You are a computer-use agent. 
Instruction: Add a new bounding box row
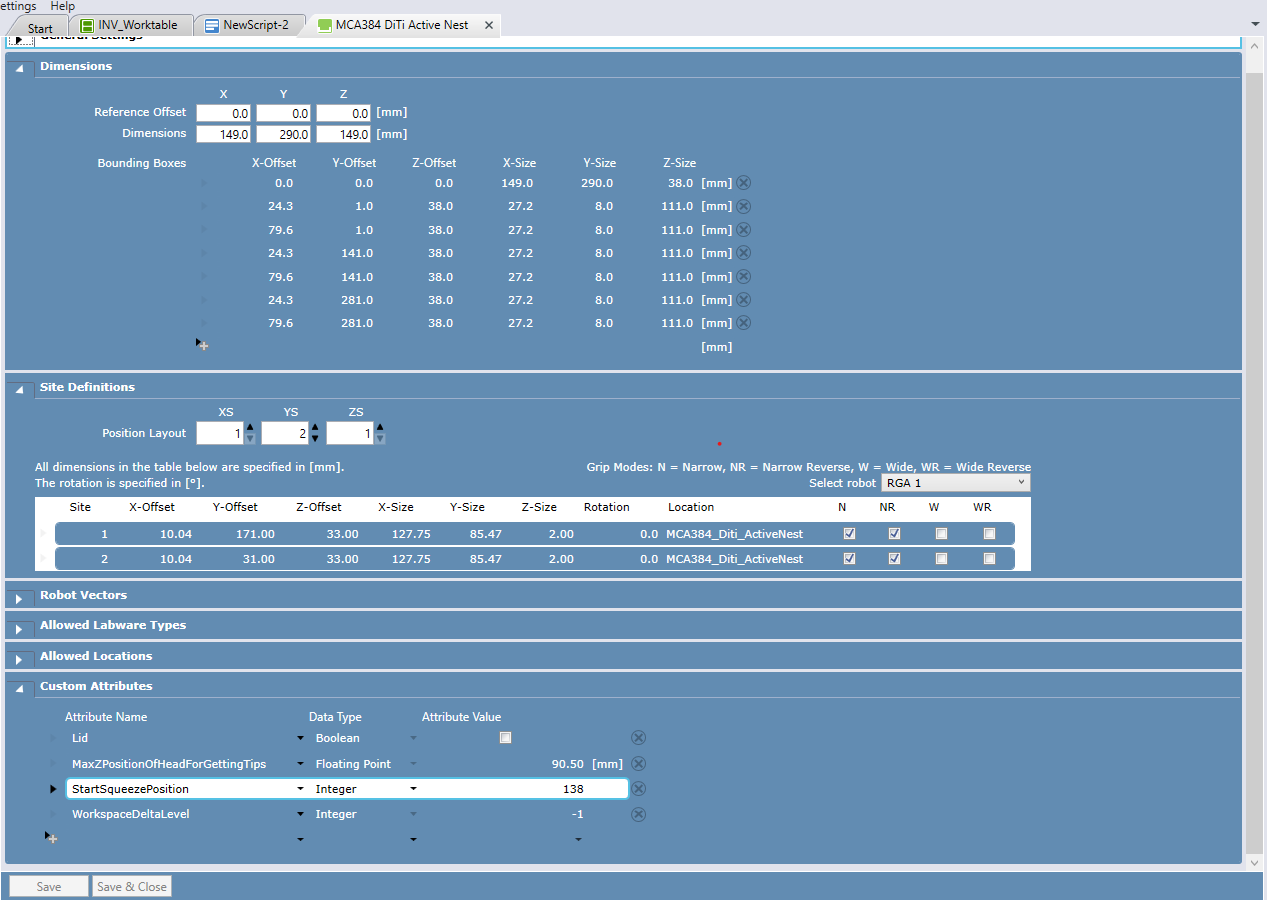pos(202,345)
